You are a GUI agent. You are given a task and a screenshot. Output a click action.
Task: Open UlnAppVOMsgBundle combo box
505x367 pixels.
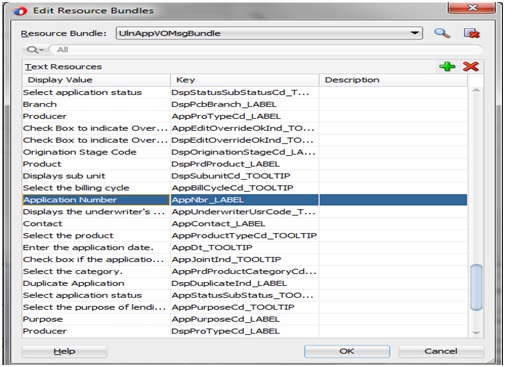click(x=269, y=33)
